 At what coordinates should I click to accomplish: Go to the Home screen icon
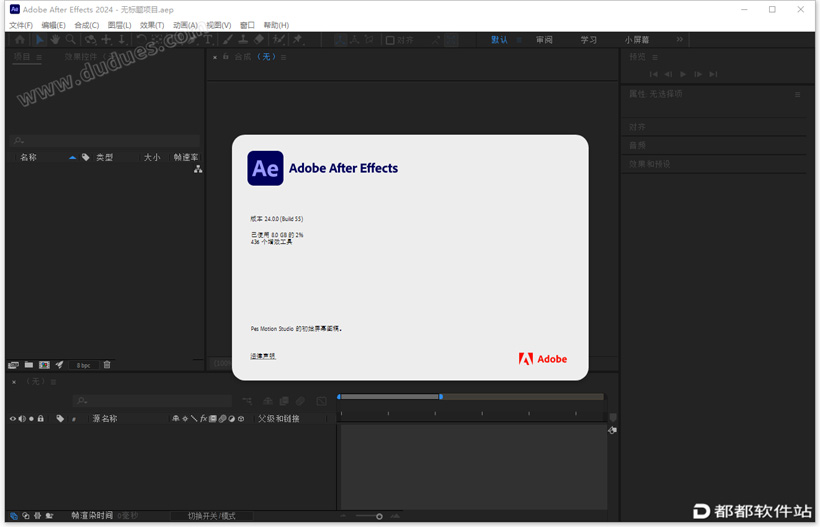[x=20, y=40]
